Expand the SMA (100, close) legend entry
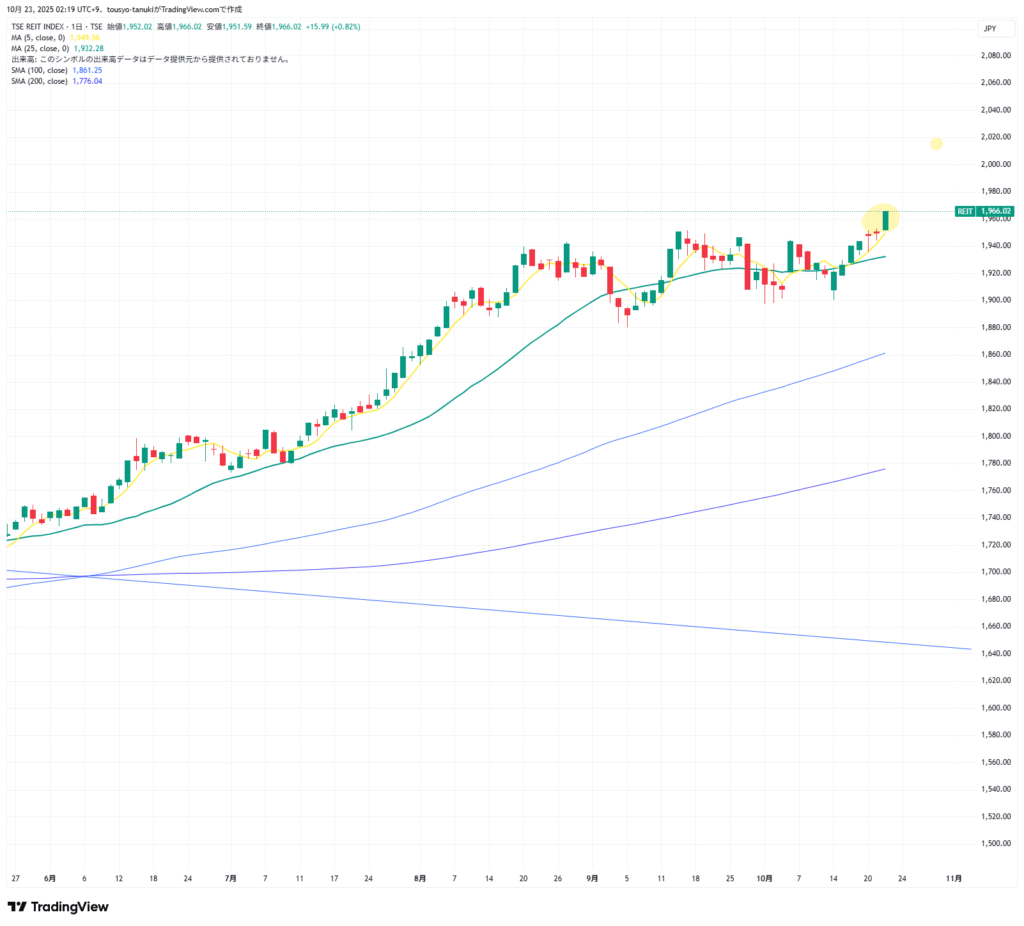The height and width of the screenshot is (926, 1024). point(40,70)
